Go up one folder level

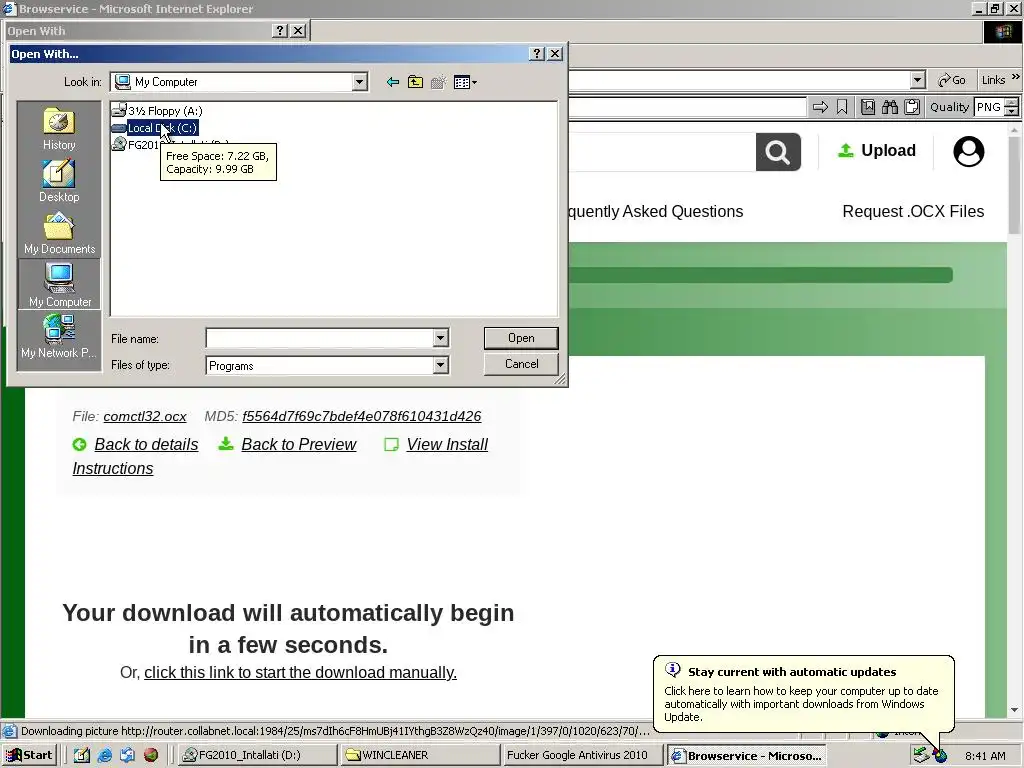(415, 82)
